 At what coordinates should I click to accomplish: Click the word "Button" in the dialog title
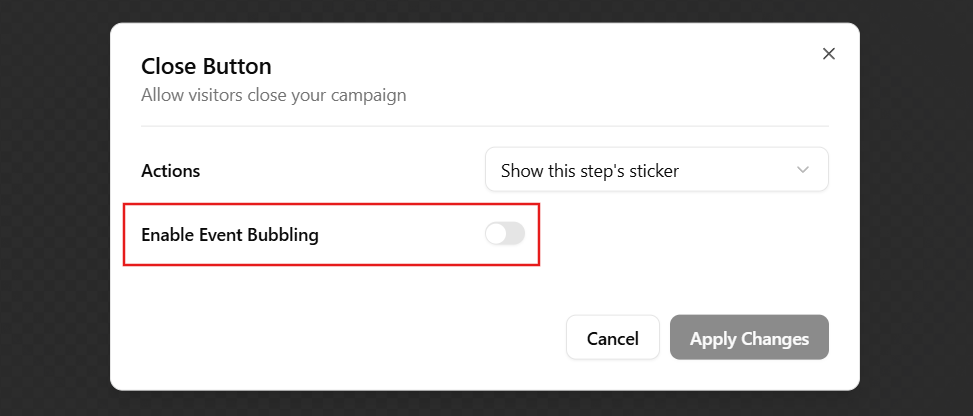pyautogui.click(x=236, y=67)
